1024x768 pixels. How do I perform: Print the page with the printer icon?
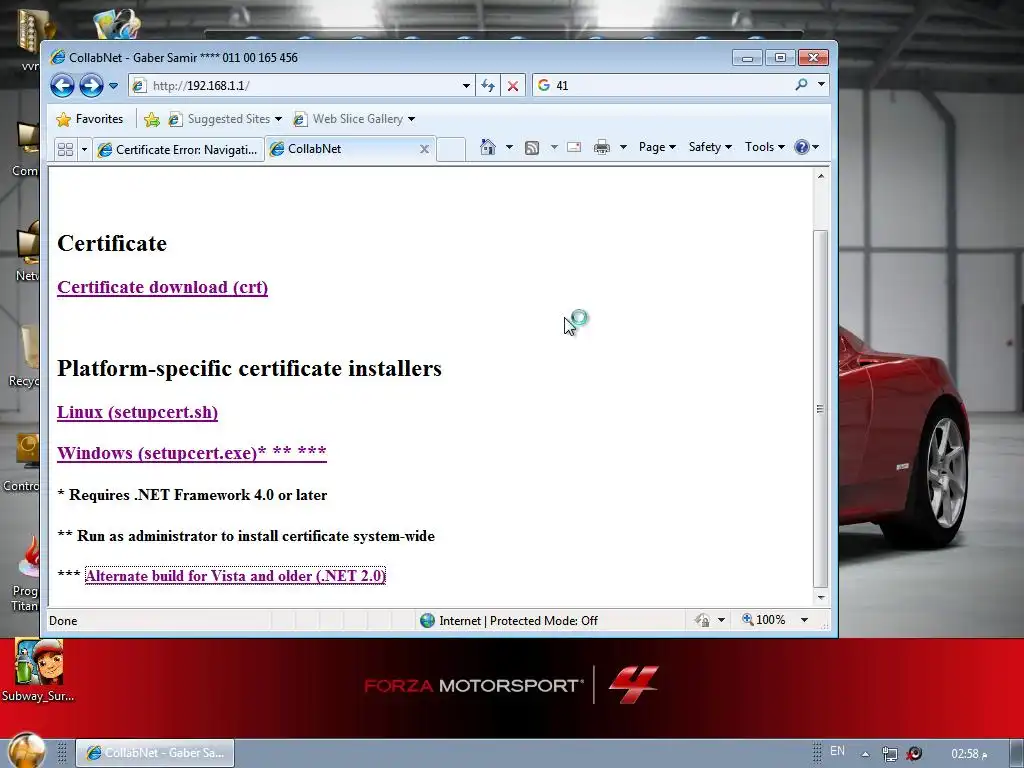click(601, 147)
